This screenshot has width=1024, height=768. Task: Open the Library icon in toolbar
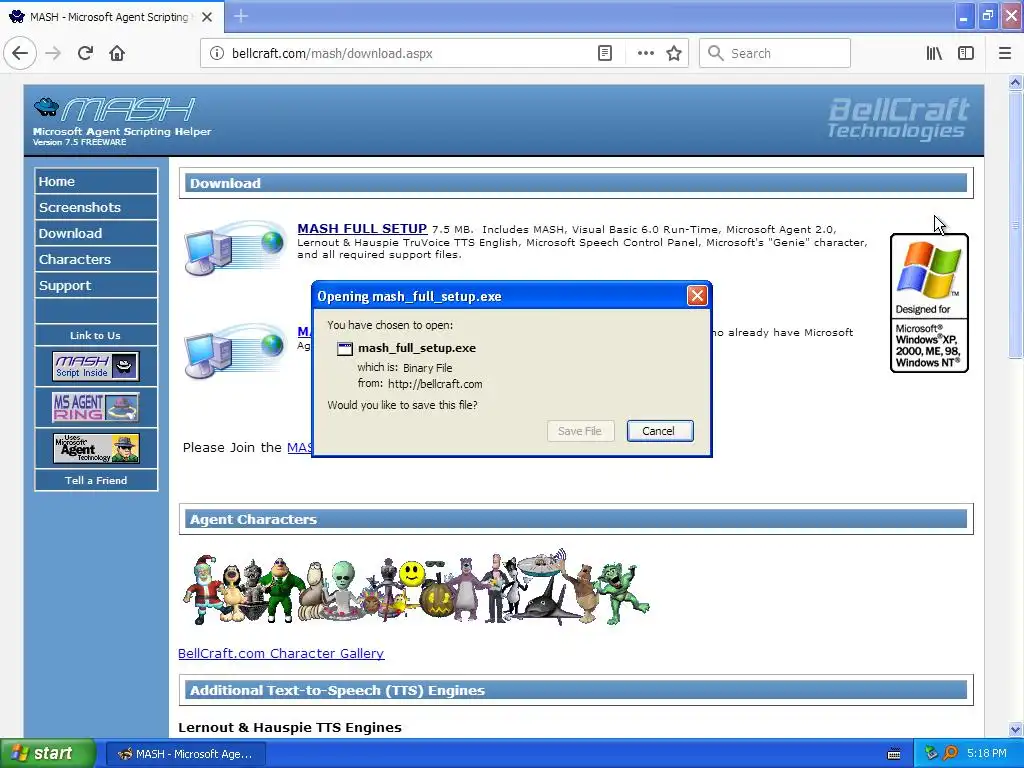coord(934,54)
